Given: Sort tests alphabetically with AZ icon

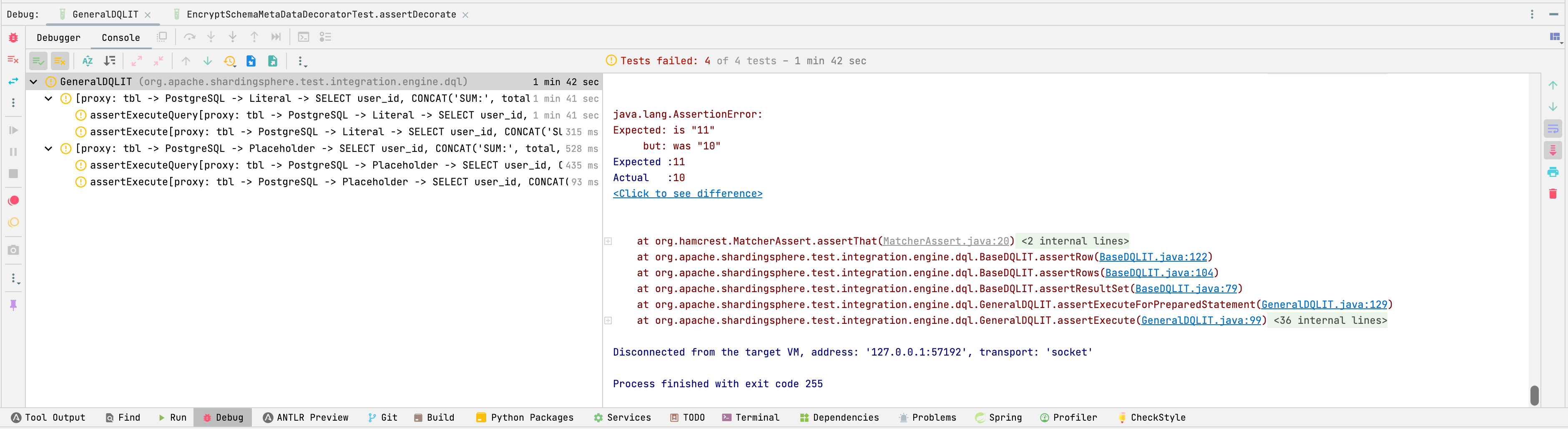Looking at the screenshot, I should (x=88, y=61).
